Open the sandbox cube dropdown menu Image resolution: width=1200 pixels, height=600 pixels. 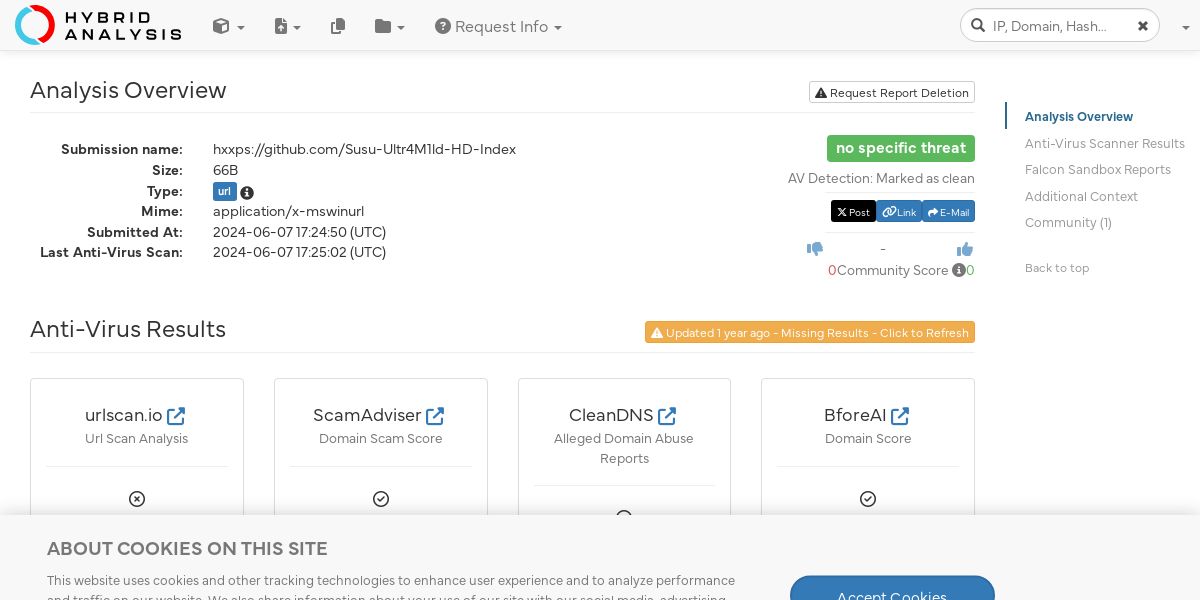click(x=228, y=27)
